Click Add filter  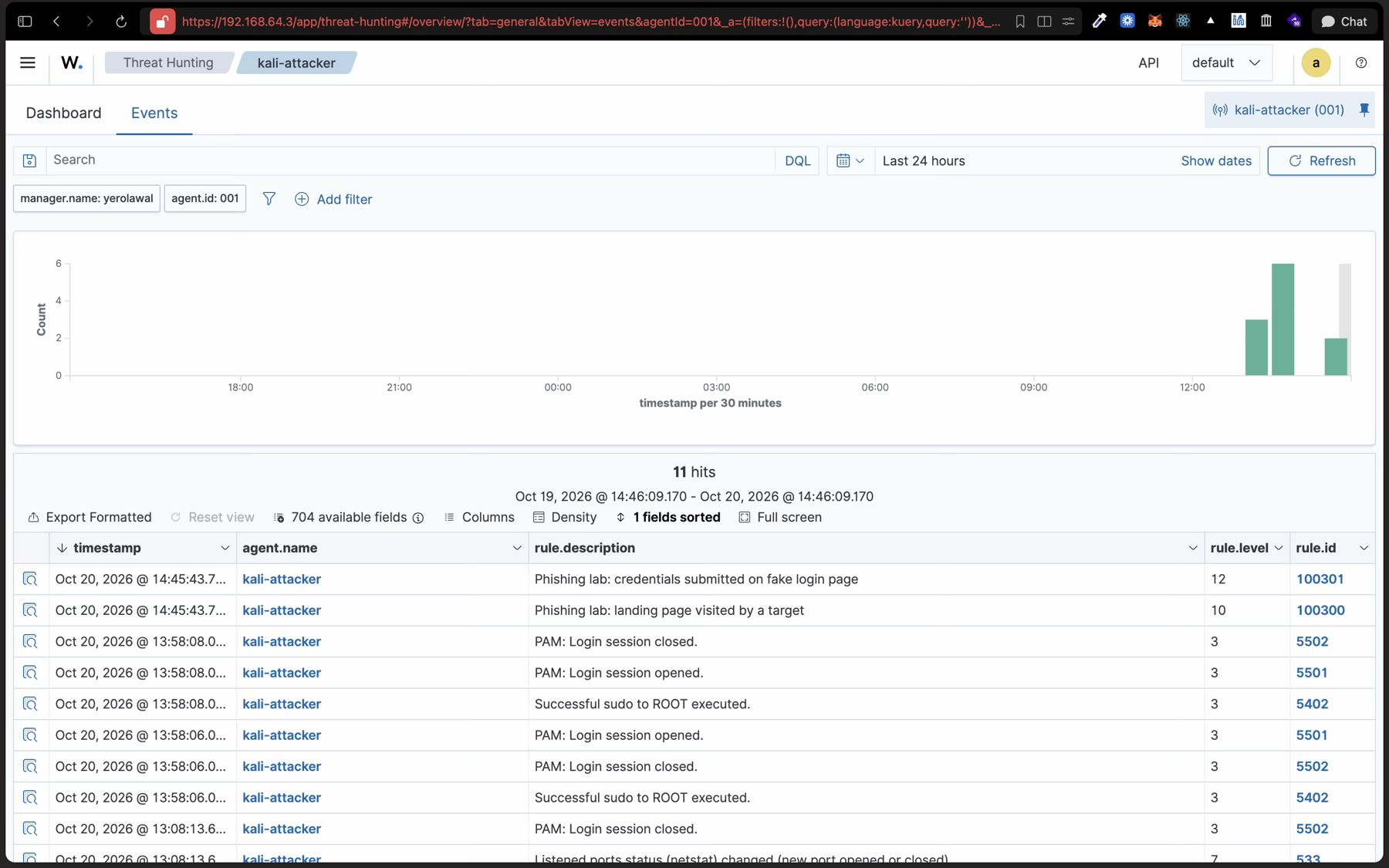point(333,199)
